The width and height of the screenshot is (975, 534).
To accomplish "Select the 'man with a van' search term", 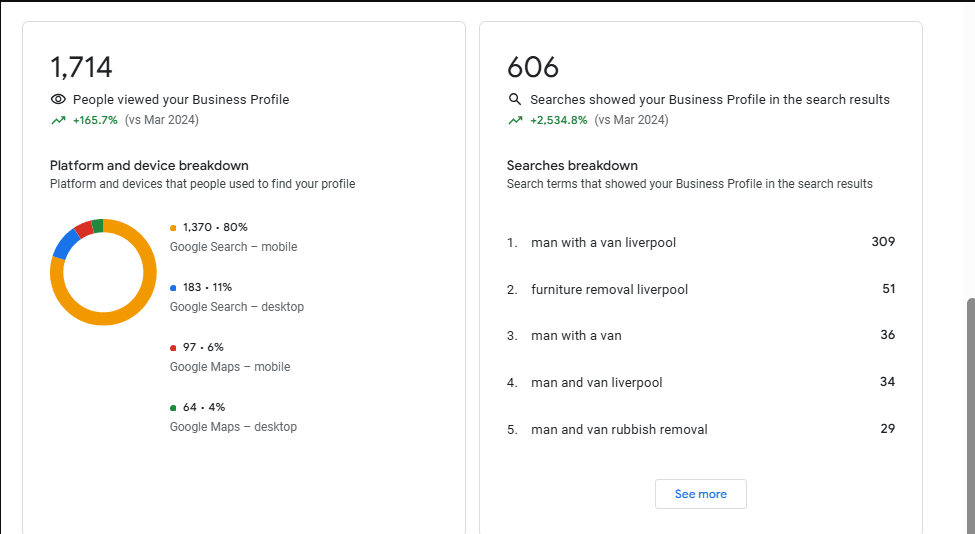I will (x=576, y=336).
